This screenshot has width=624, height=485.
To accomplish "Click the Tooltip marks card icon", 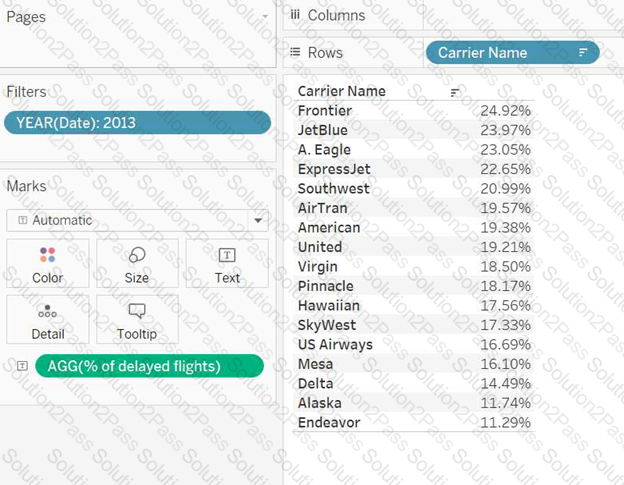I will pyautogui.click(x=137, y=312).
